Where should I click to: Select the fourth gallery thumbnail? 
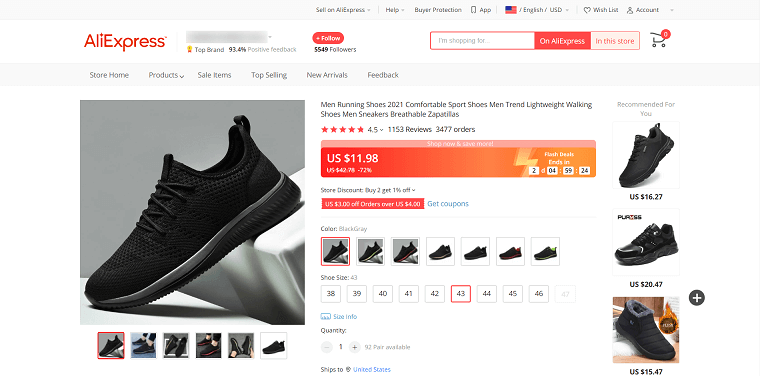[208, 345]
